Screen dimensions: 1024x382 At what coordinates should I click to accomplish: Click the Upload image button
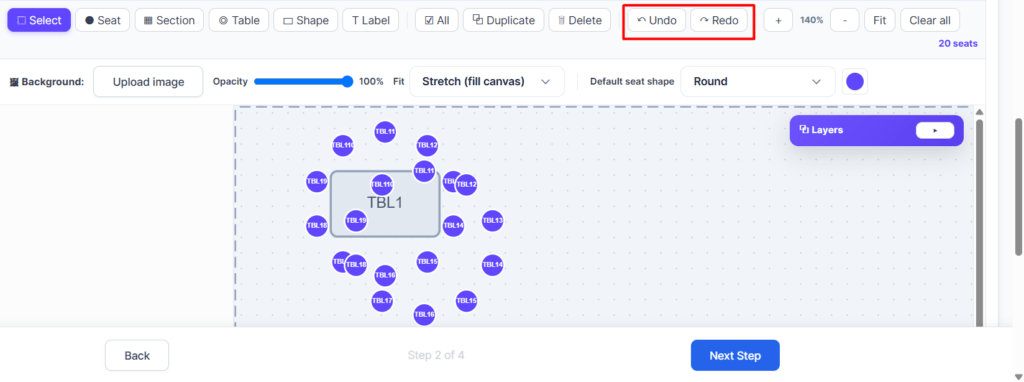tap(148, 82)
